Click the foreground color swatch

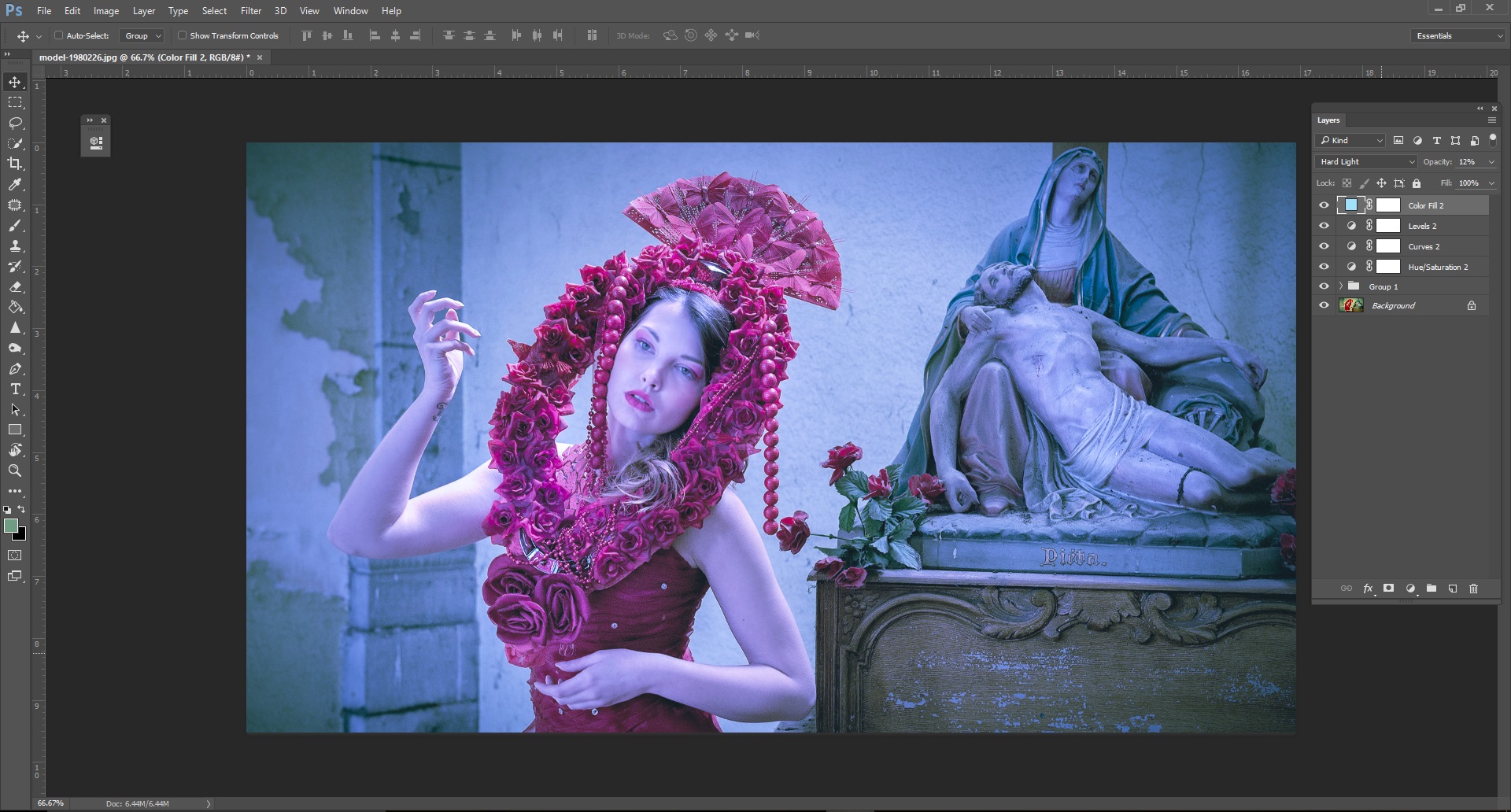point(11,526)
